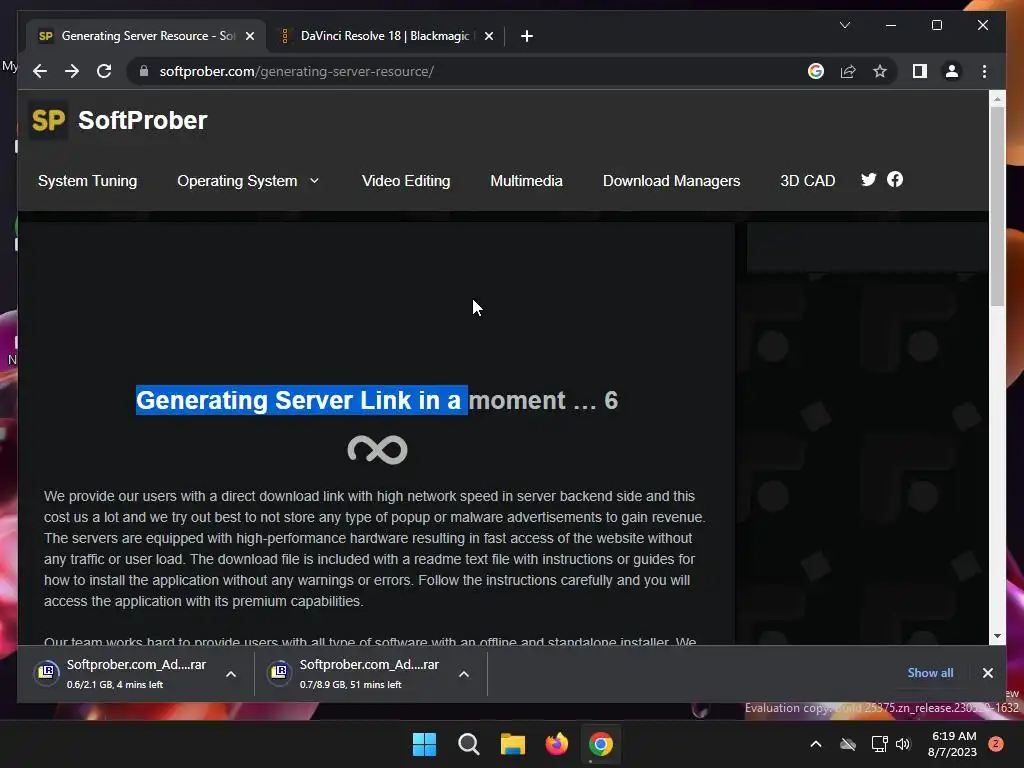1024x768 pixels.
Task: Close the DaVinci Resolve 18 tab
Action: pos(488,36)
